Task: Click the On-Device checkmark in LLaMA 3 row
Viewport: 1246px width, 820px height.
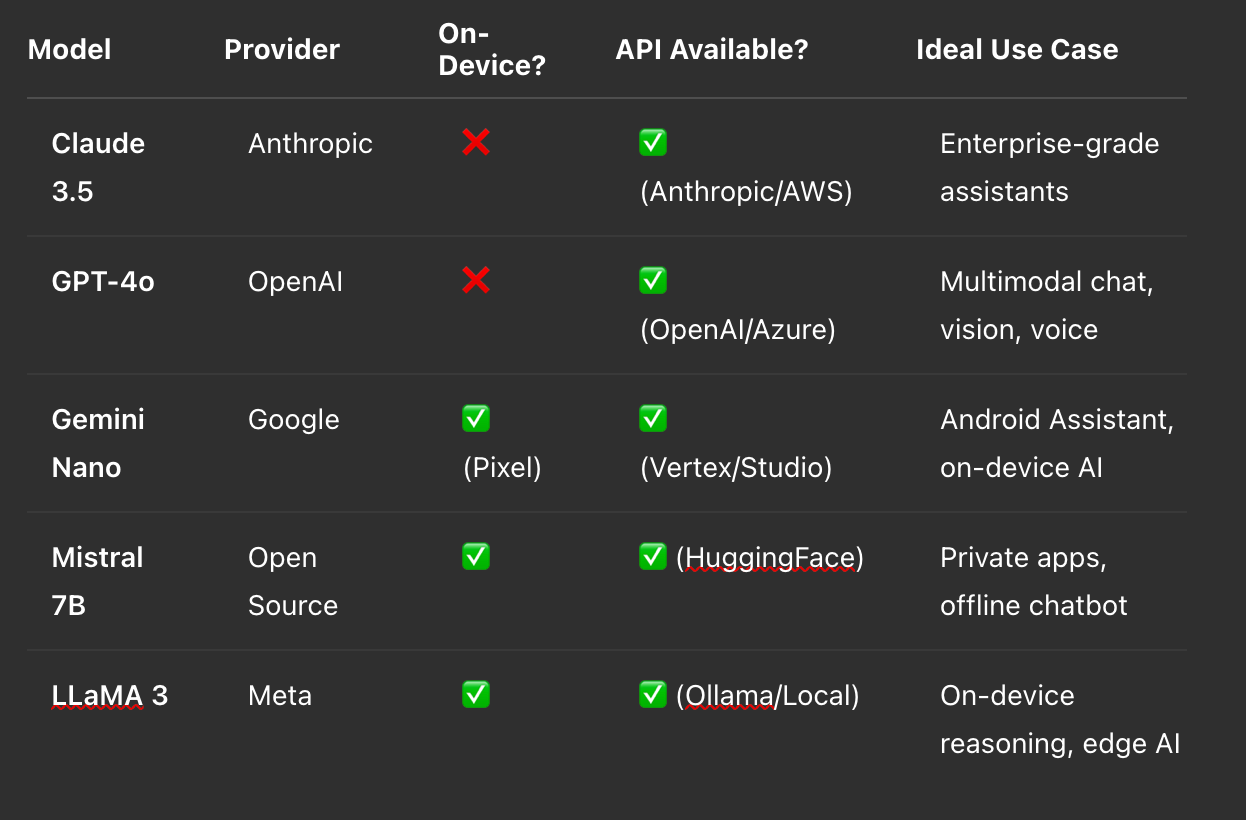Action: point(475,695)
